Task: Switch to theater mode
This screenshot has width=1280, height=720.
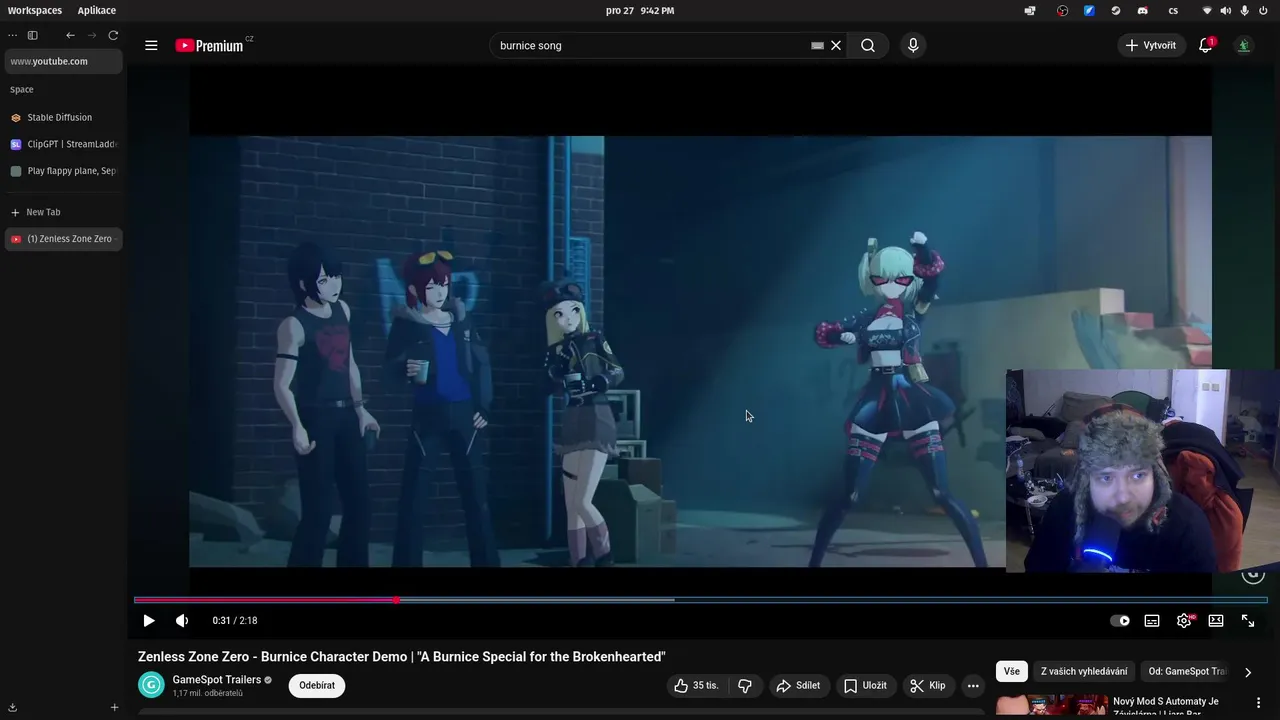Action: [1216, 620]
